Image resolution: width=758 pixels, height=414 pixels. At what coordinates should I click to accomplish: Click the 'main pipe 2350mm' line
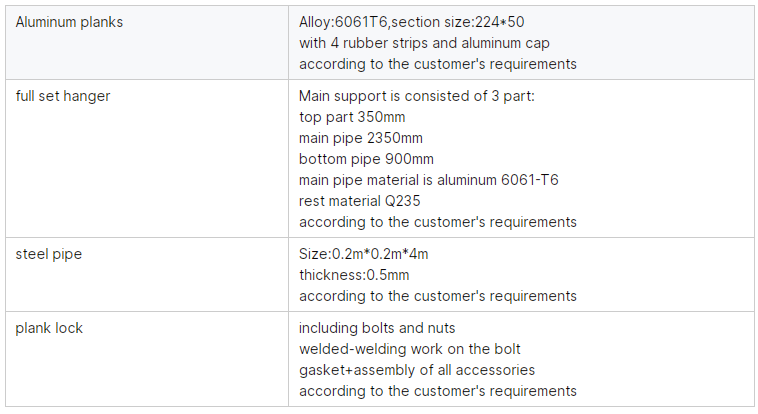[x=361, y=138]
